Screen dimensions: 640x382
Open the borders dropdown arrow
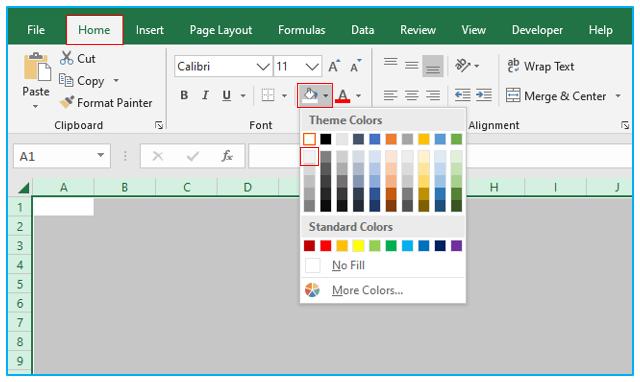(284, 96)
